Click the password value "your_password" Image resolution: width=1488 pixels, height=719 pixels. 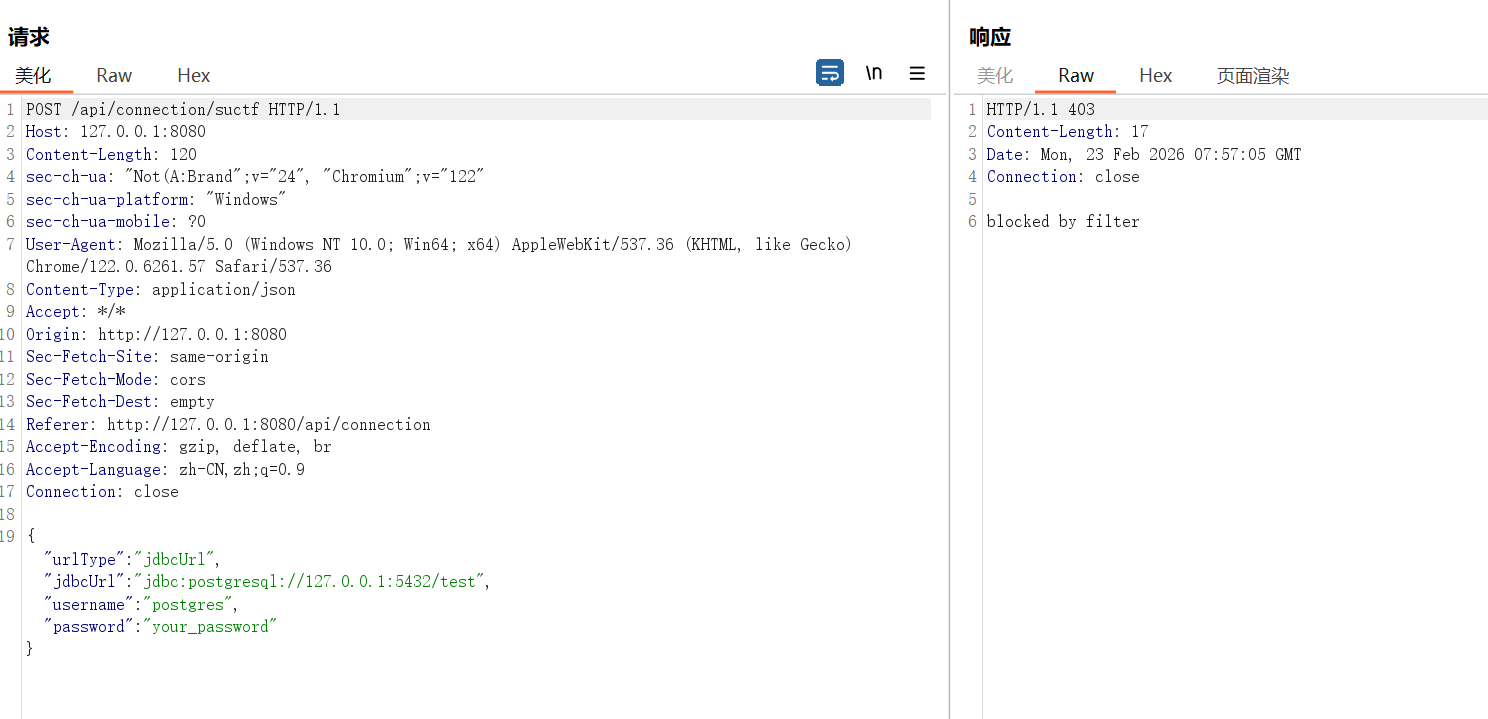point(209,627)
